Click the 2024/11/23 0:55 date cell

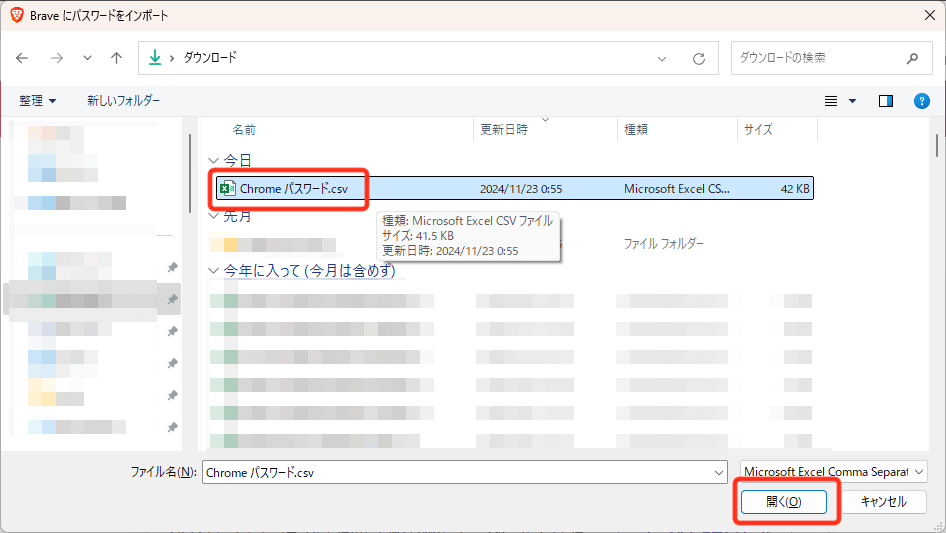tap(521, 189)
